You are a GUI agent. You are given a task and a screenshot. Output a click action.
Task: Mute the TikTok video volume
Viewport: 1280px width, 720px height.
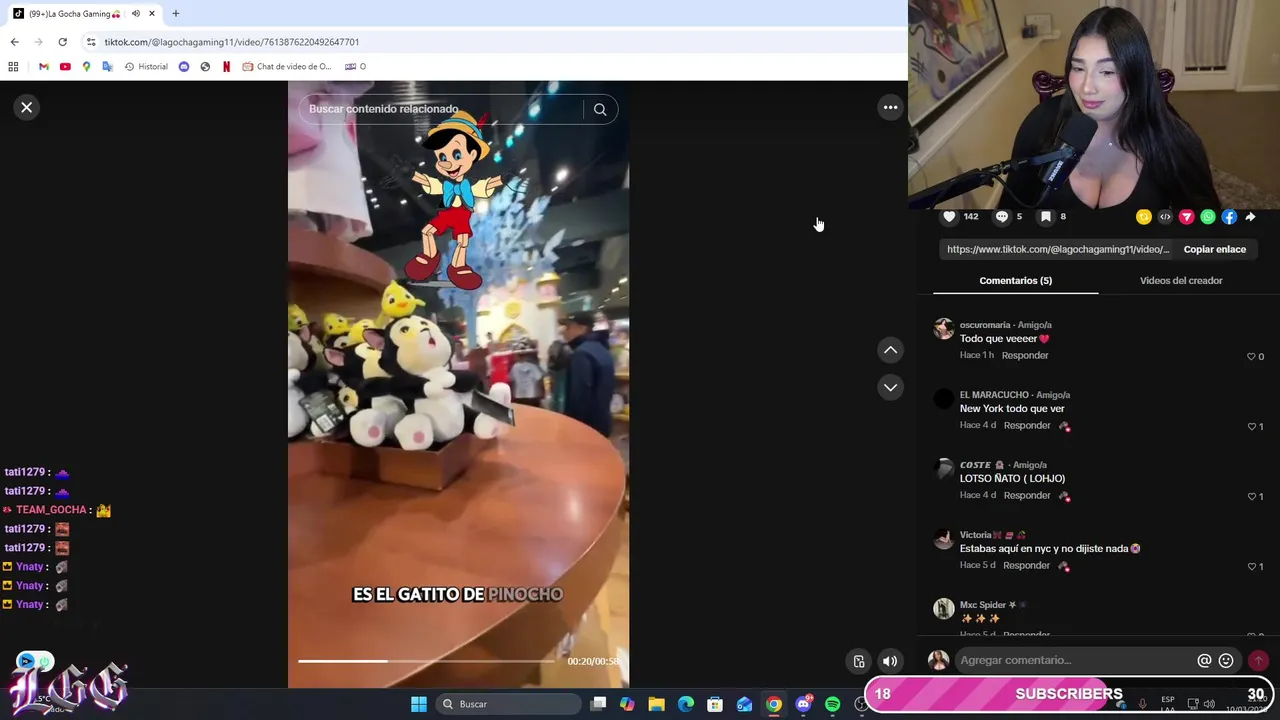click(x=889, y=661)
